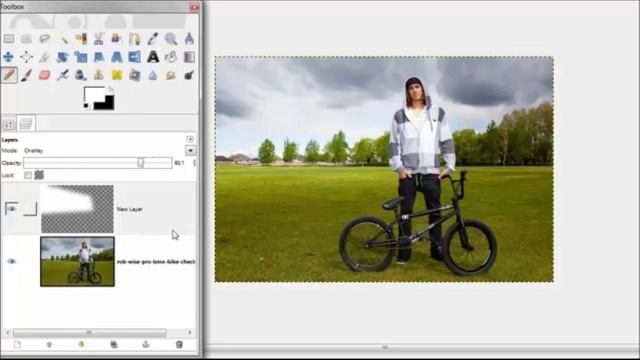Select the Scissors Select tool
This screenshot has height=360, width=640.
(98, 39)
